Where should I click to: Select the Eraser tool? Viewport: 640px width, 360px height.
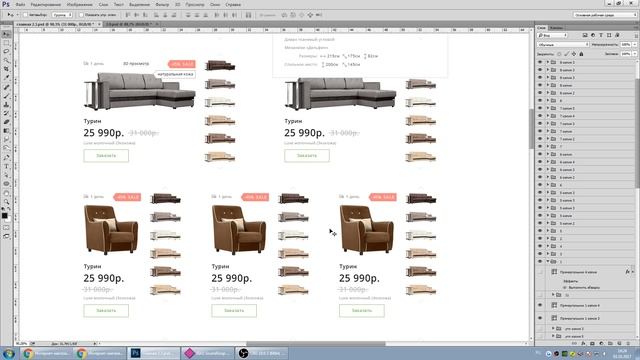click(x=6, y=122)
